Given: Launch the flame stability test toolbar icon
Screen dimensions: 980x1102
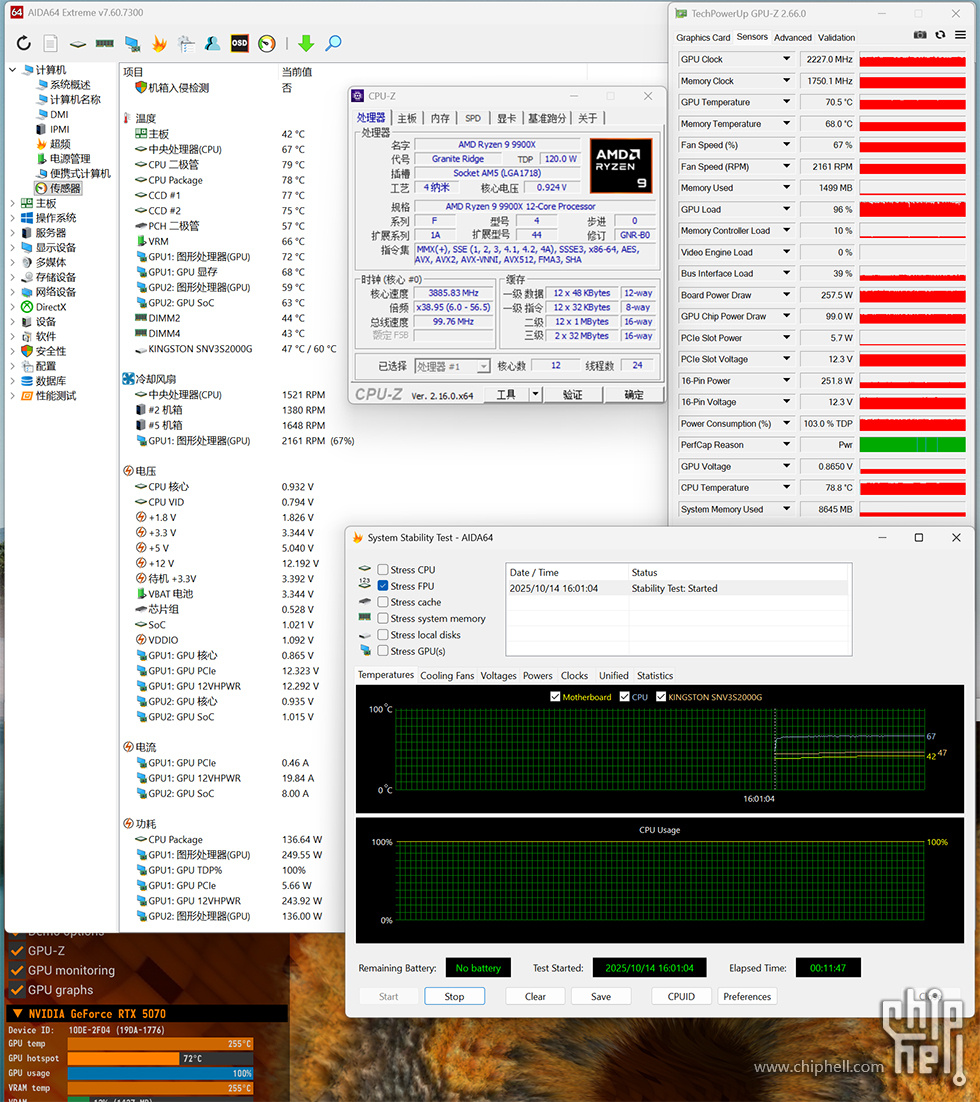Looking at the screenshot, I should [x=159, y=43].
